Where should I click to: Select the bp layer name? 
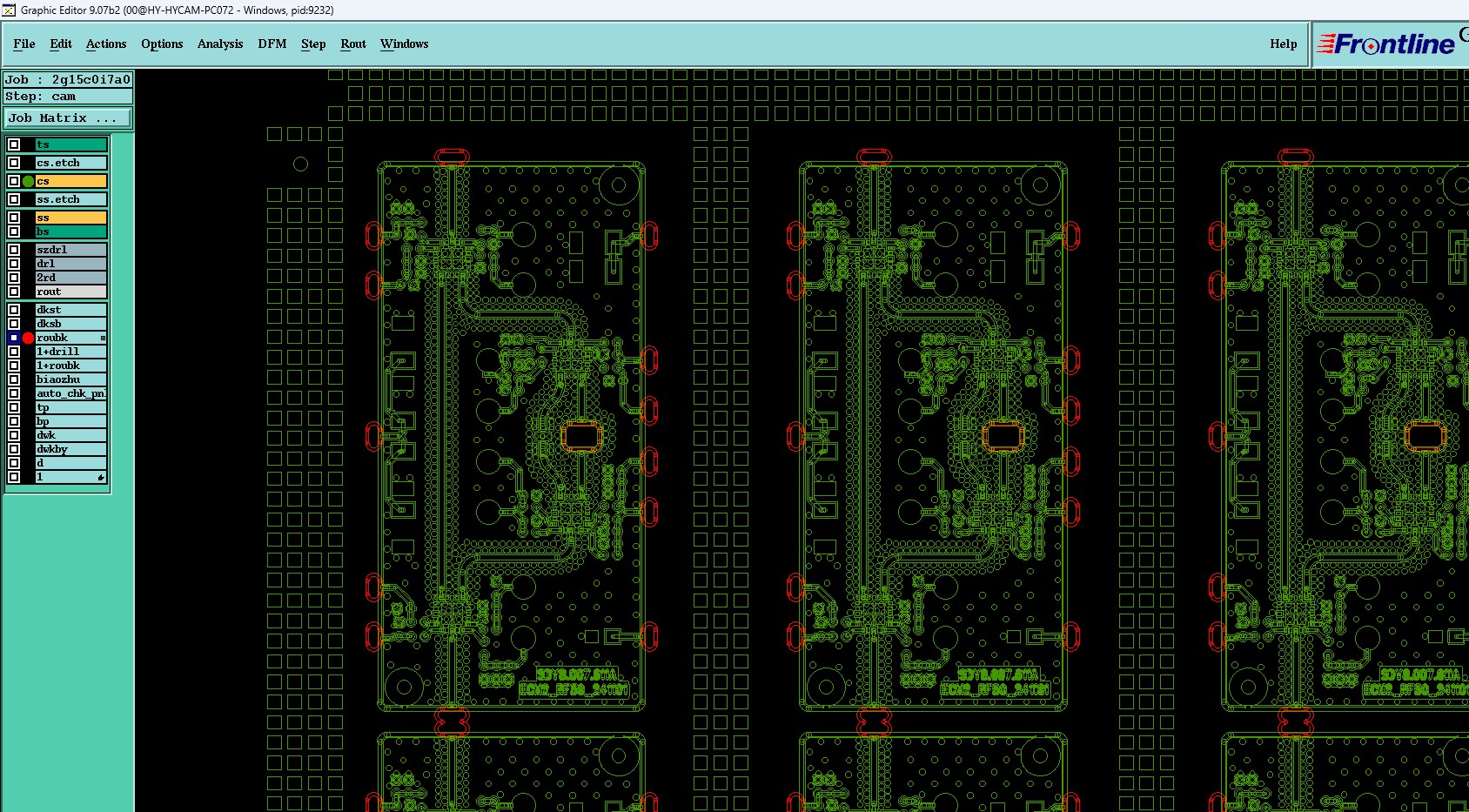pyautogui.click(x=71, y=421)
